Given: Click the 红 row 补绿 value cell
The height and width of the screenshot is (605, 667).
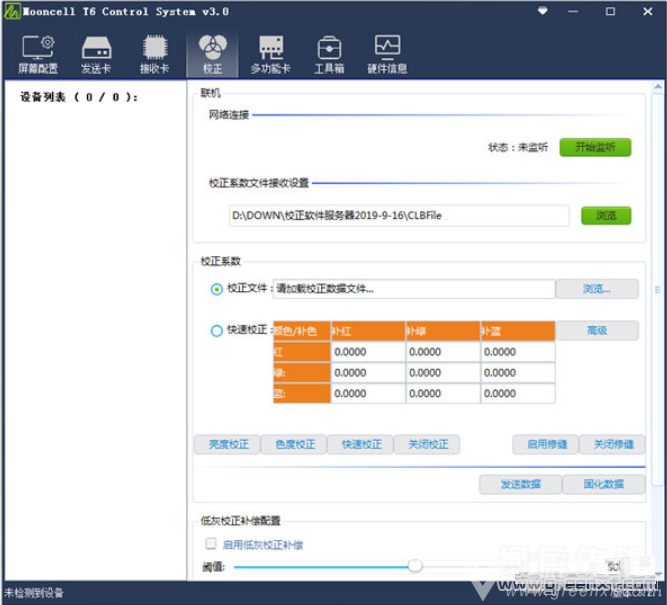Looking at the screenshot, I should point(443,352).
